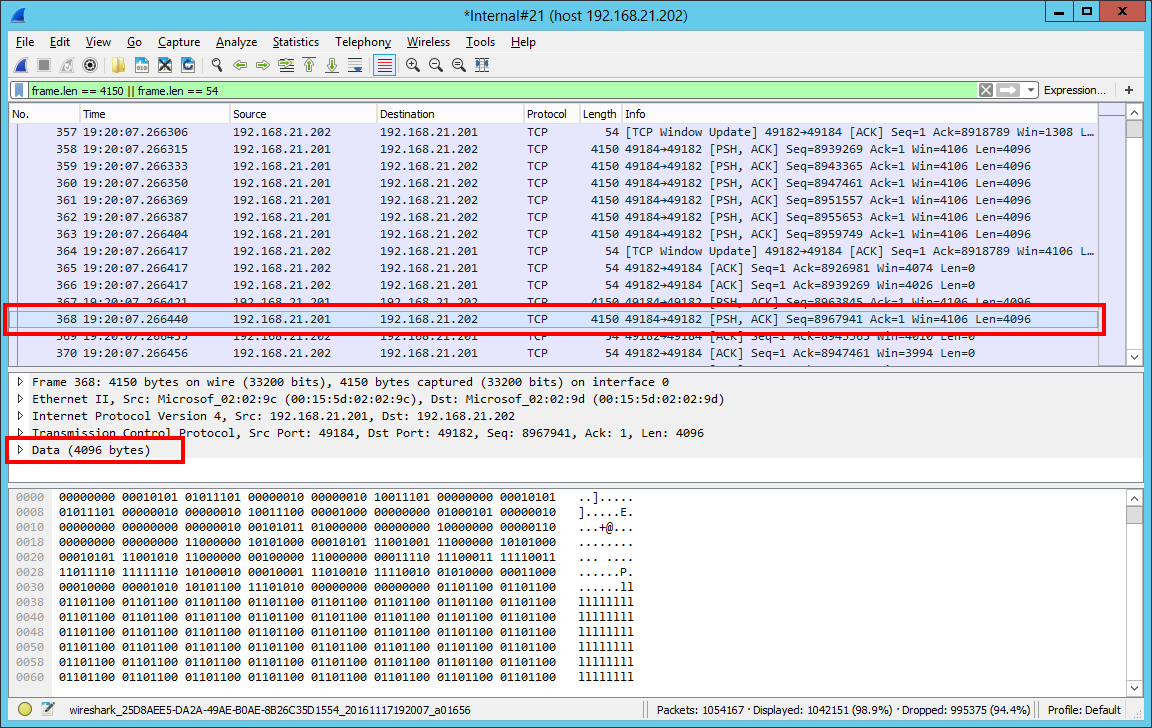
Task: Sort by Destination column header
Action: (x=449, y=114)
